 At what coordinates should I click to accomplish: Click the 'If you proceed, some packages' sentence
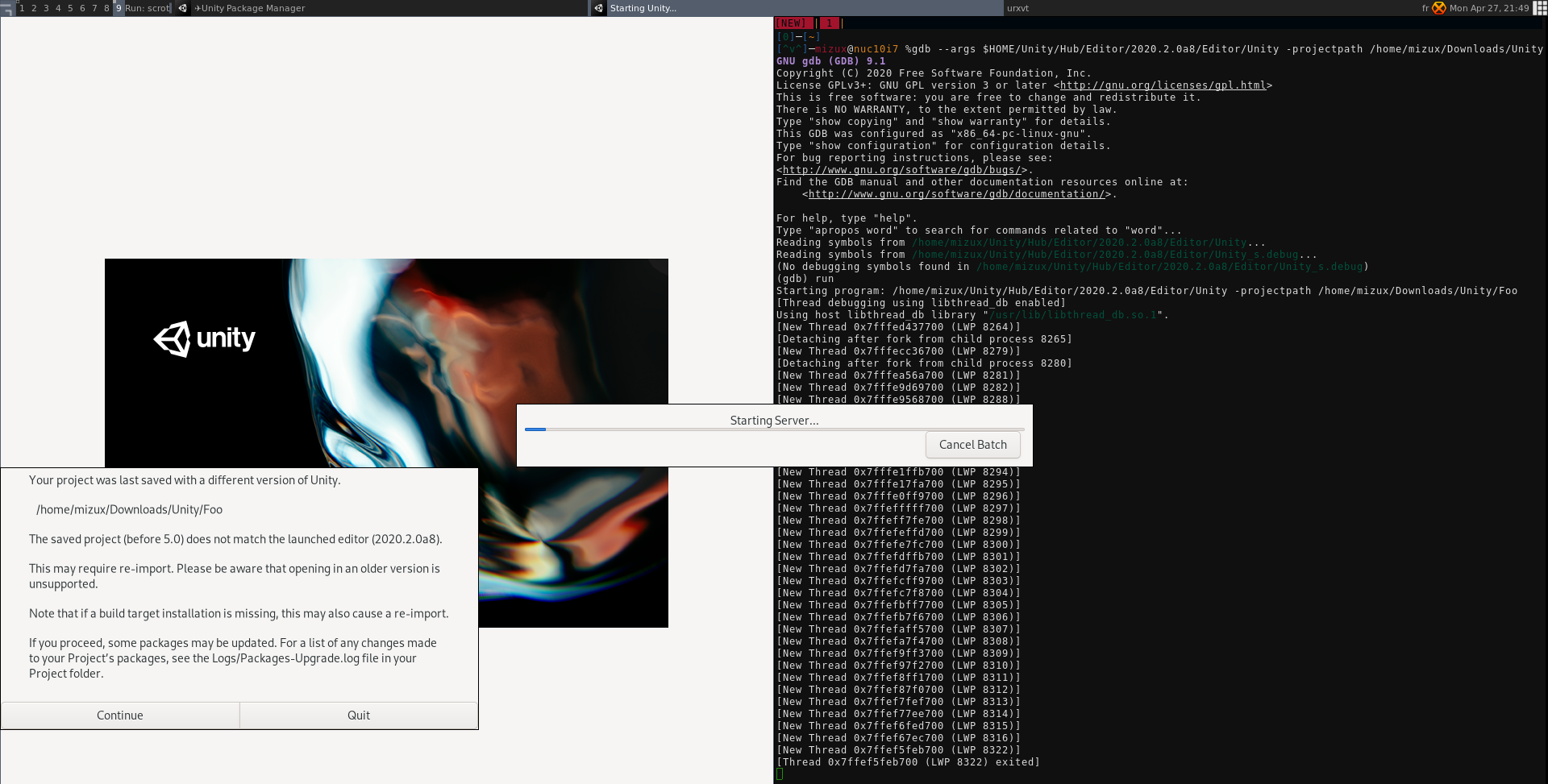click(233, 658)
